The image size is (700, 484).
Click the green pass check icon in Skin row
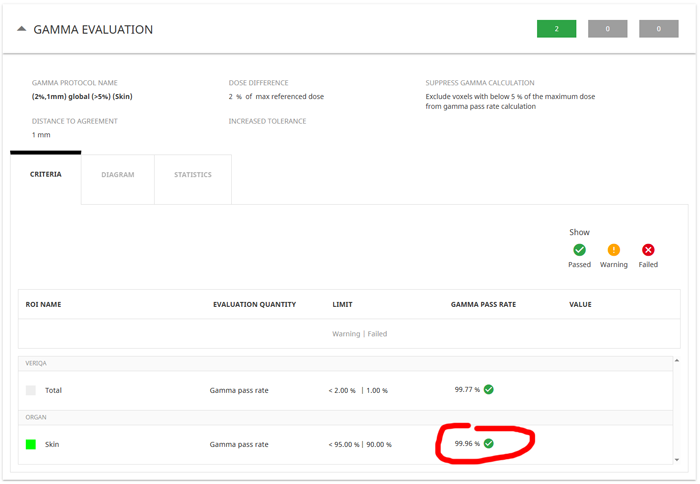(x=489, y=443)
